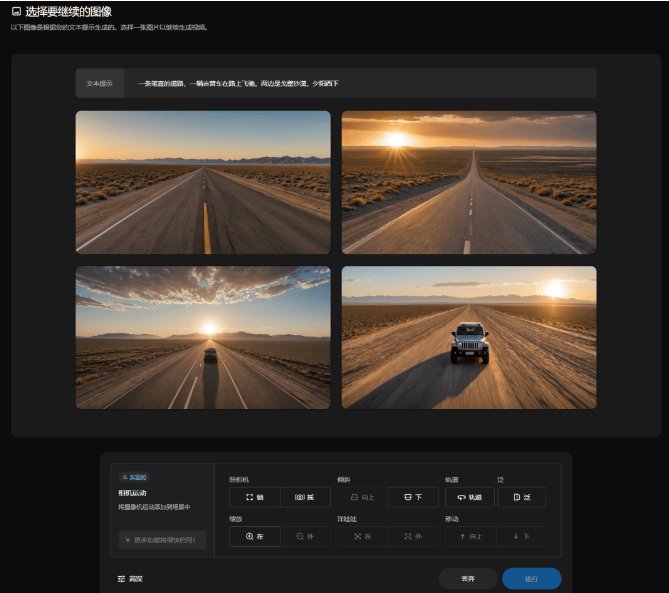Choose the bottom-left cloudy sky road image
Image resolution: width=669 pixels, height=593 pixels.
coord(203,337)
